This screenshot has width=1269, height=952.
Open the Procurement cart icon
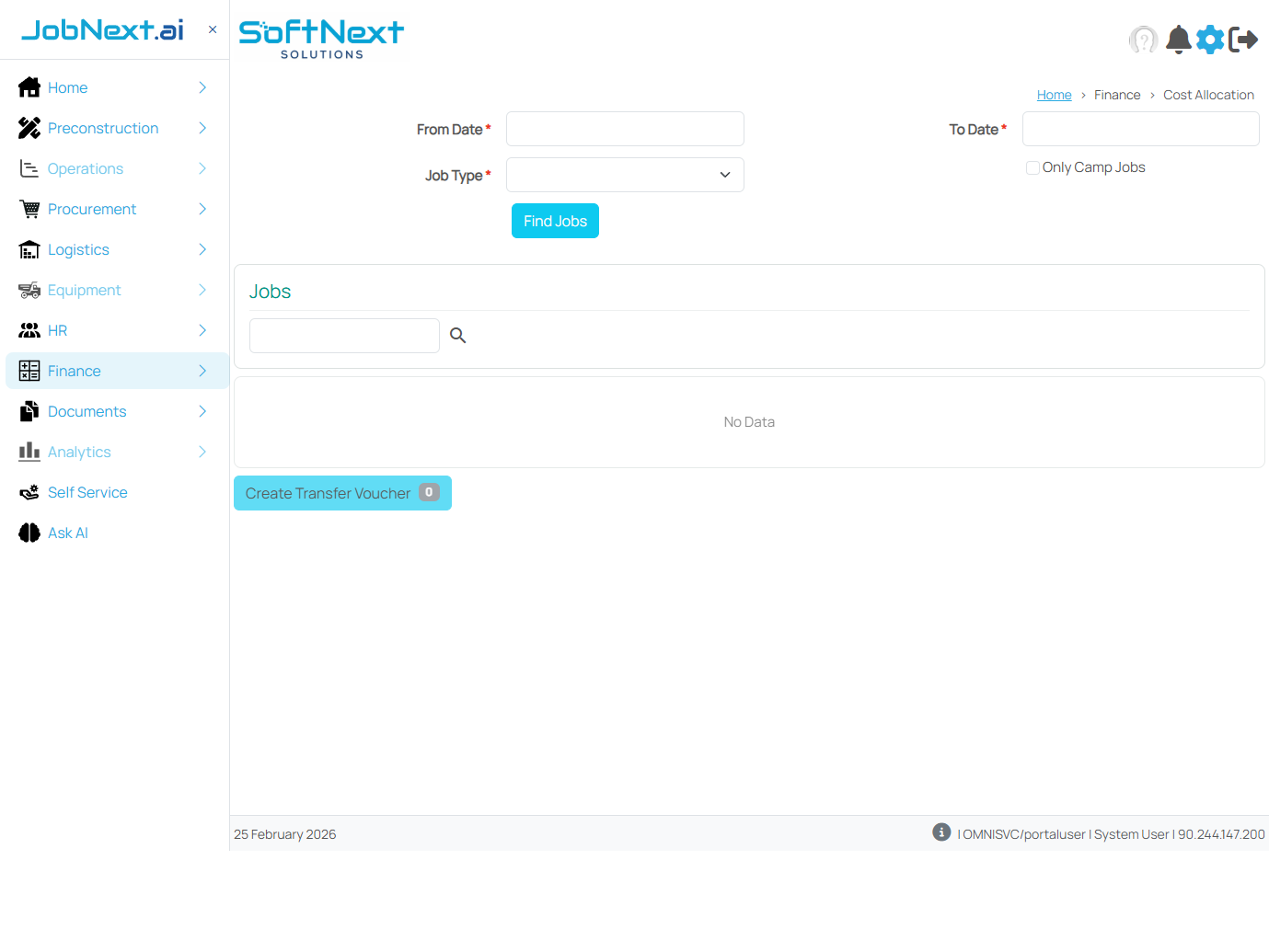click(x=28, y=209)
